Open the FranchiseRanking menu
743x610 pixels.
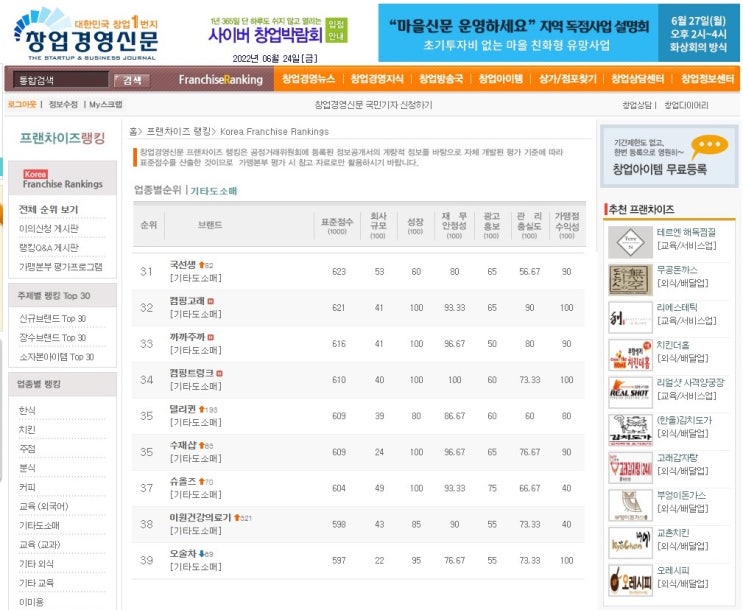[220, 80]
